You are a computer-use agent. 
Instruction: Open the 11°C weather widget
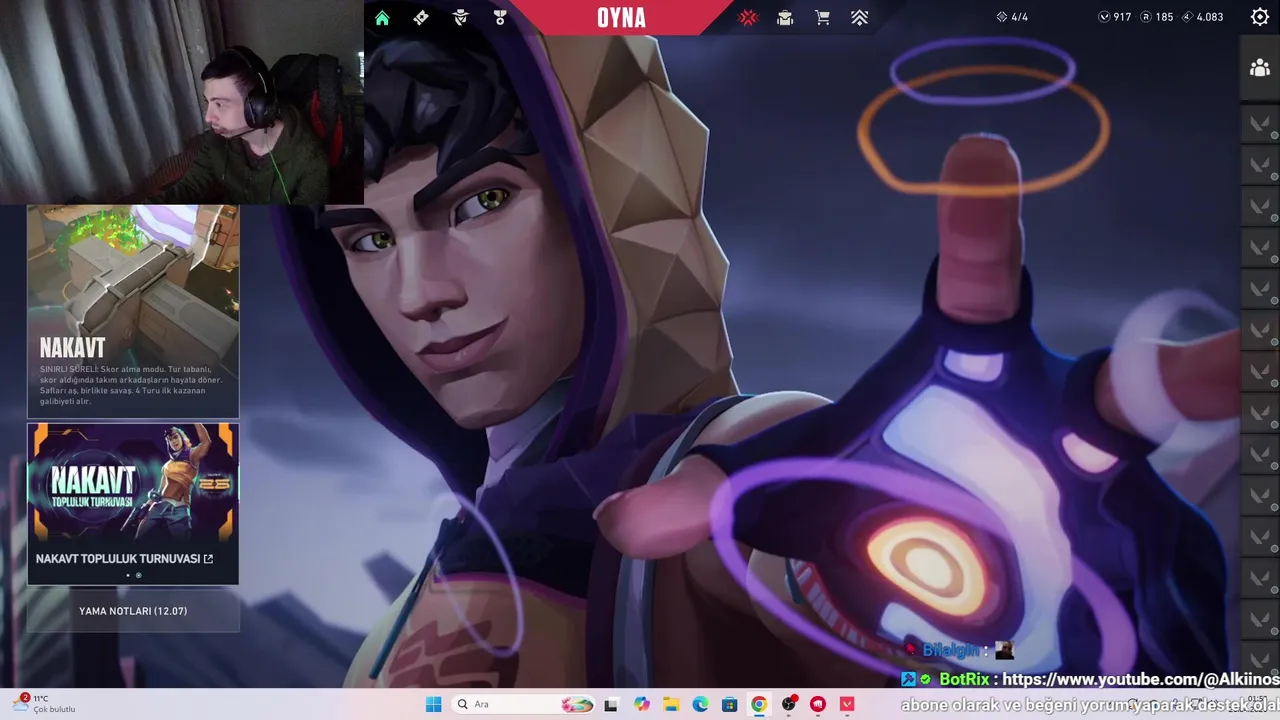pos(45,704)
